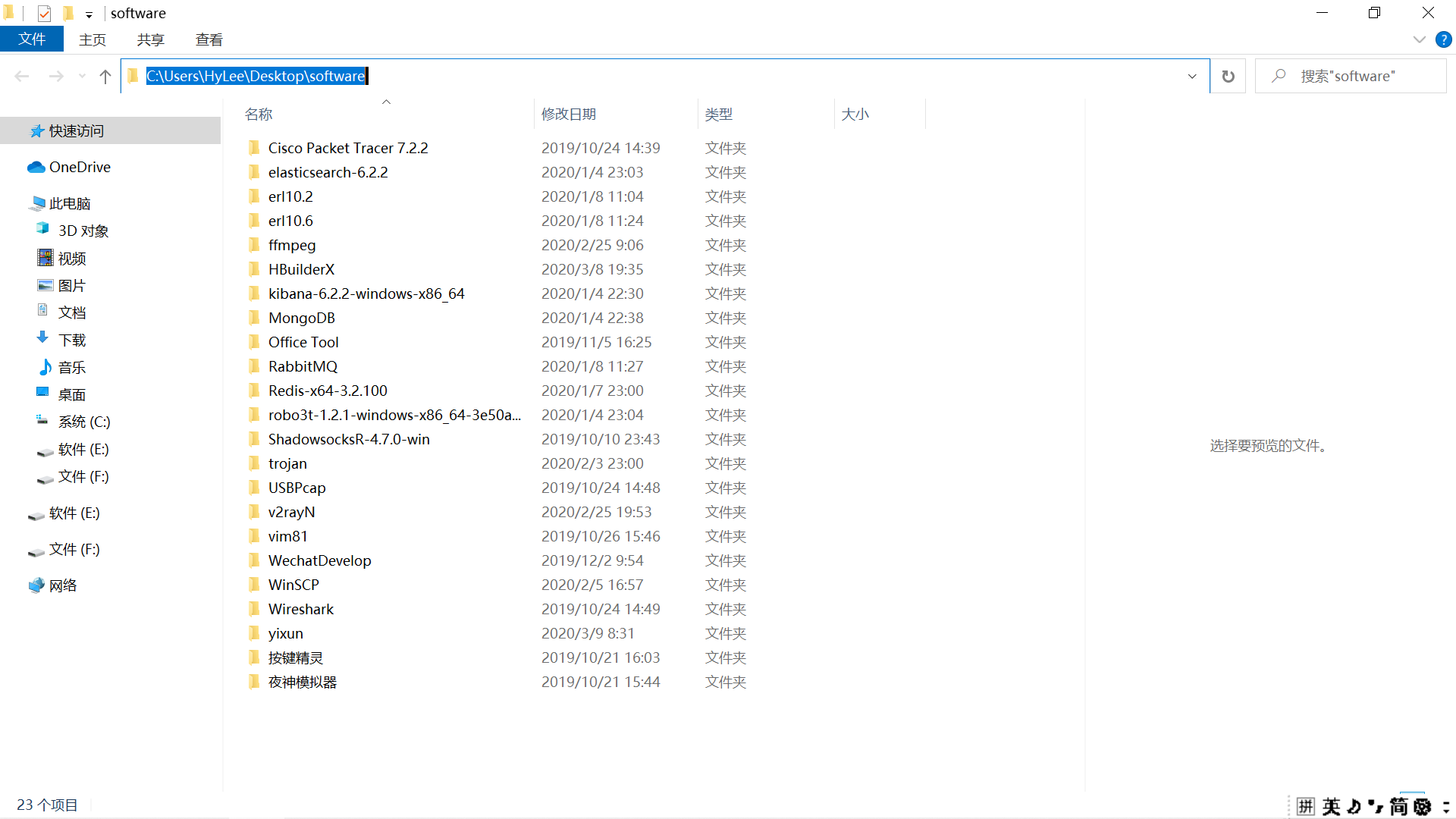
Task: Sort by the 名称 column header
Action: (259, 114)
